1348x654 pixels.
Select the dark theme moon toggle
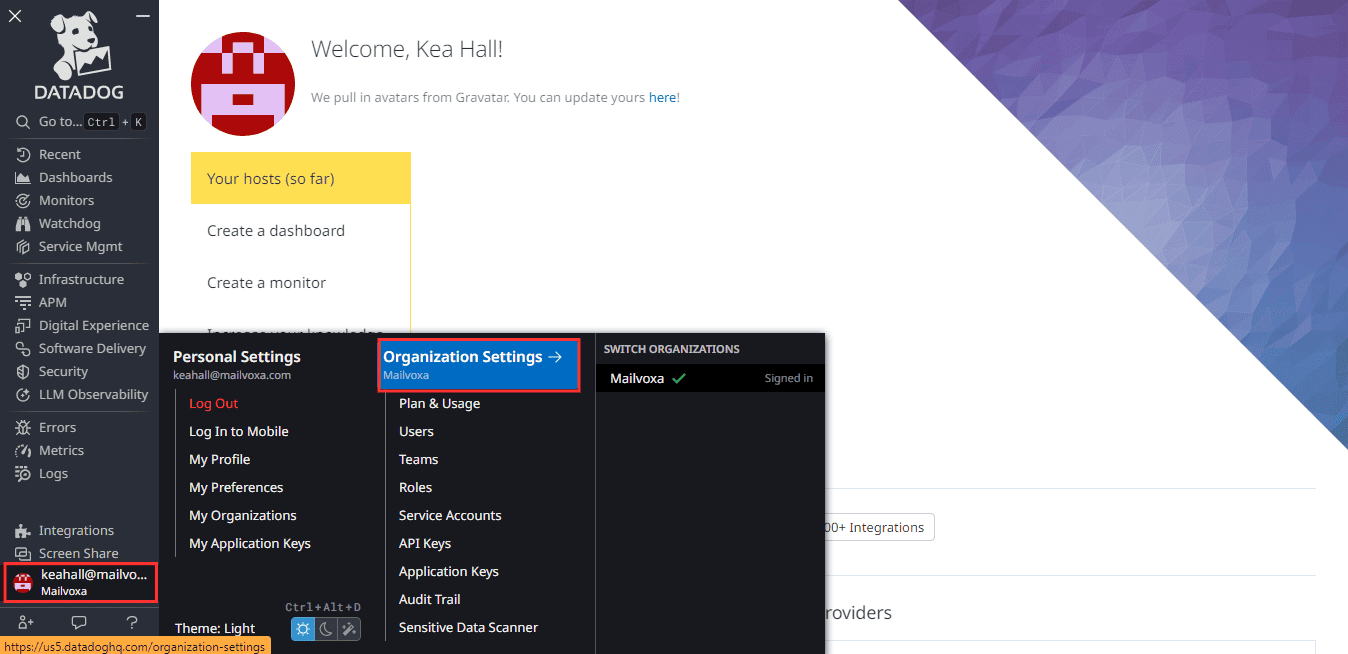pyautogui.click(x=326, y=629)
